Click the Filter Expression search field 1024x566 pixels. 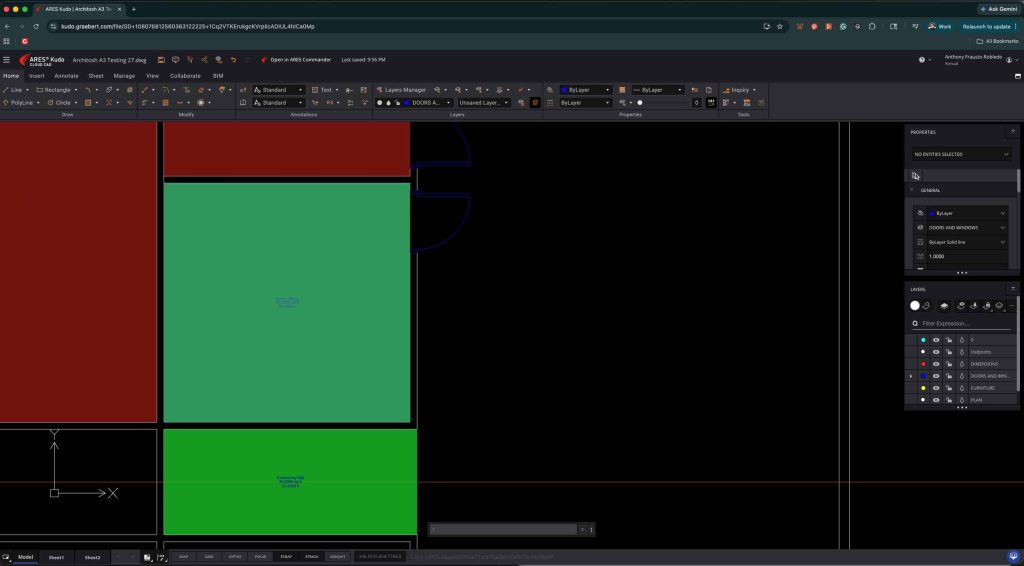pyautogui.click(x=961, y=323)
